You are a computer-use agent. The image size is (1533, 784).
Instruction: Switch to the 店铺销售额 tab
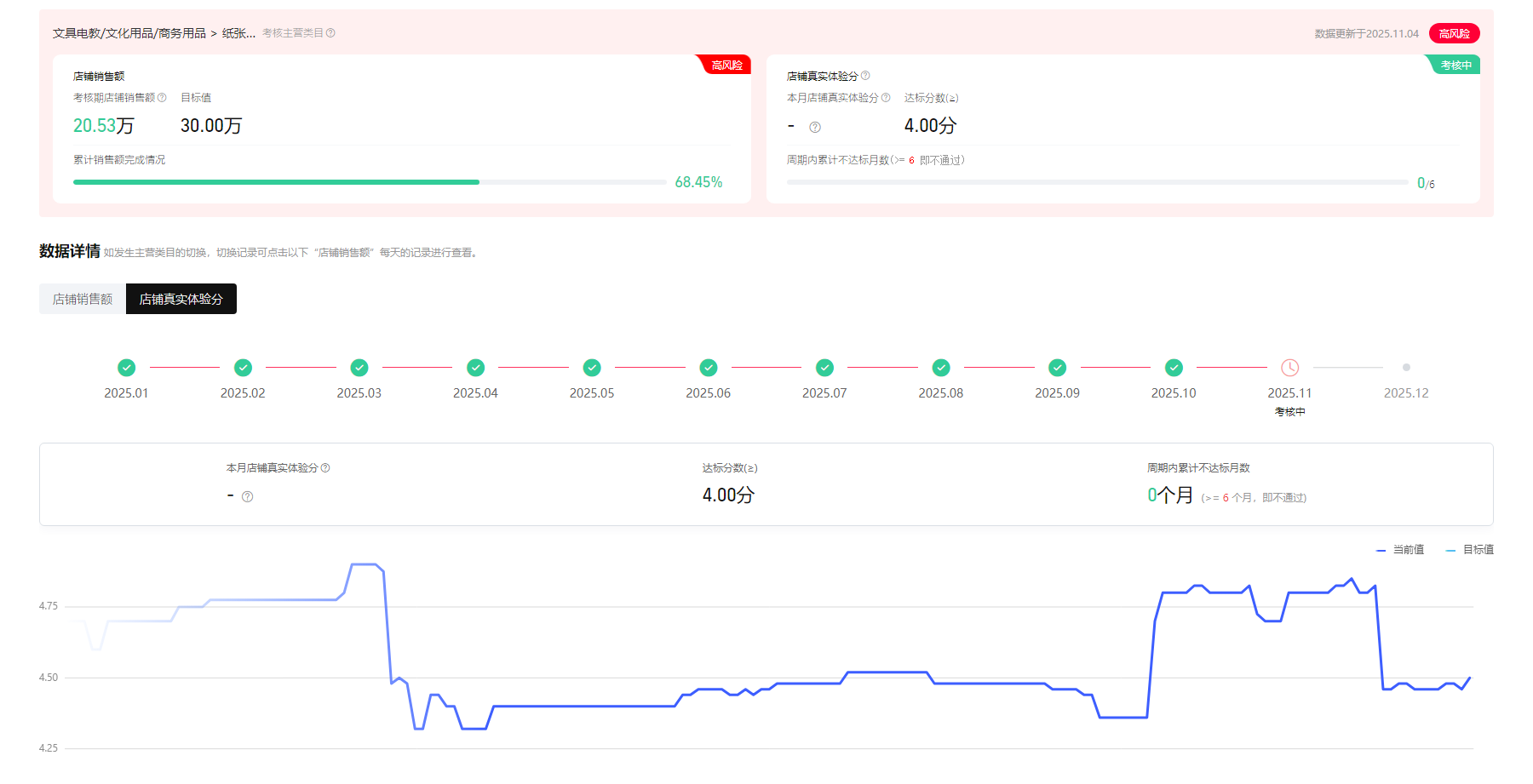83,299
